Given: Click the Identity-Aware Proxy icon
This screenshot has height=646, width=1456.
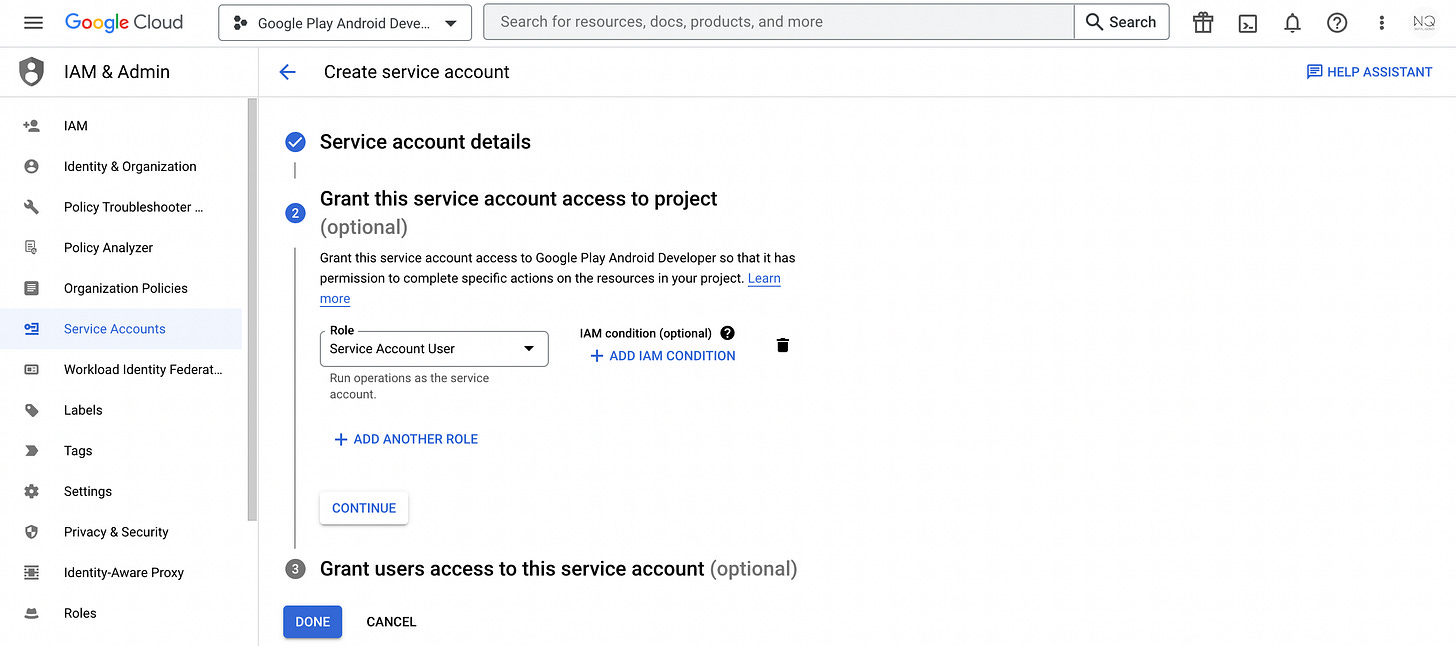Looking at the screenshot, I should 31,573.
